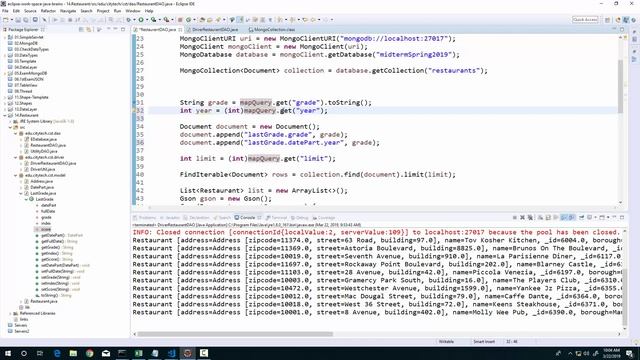Click the green Run toolbar icon
The width and height of the screenshot is (640, 360).
pyautogui.click(x=141, y=20)
